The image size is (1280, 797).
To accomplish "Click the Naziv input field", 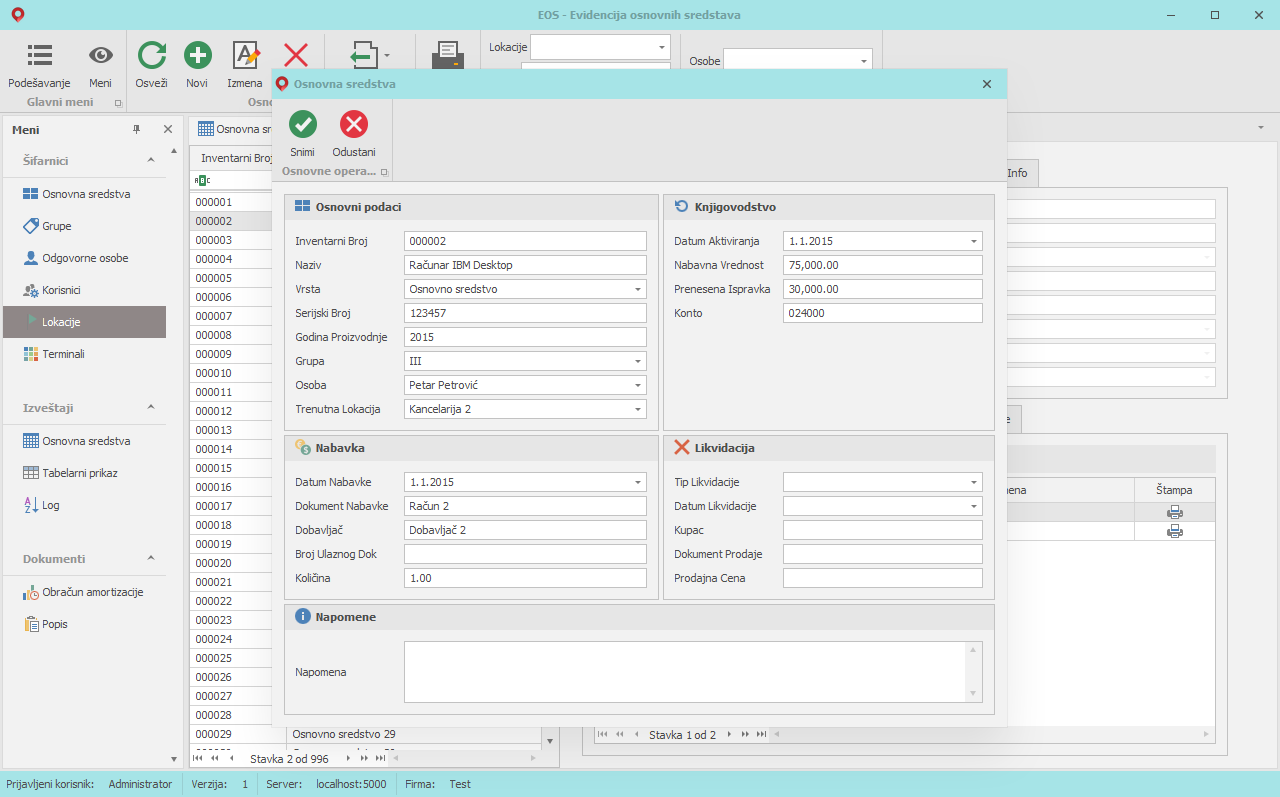I will (525, 265).
